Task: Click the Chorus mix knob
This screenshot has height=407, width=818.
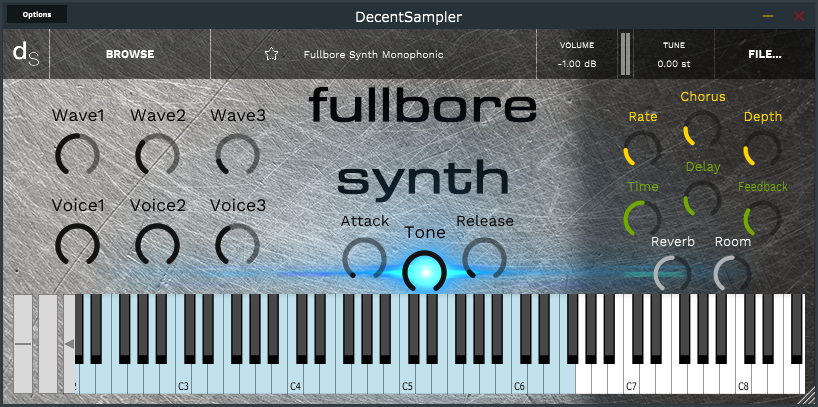Action: [703, 129]
